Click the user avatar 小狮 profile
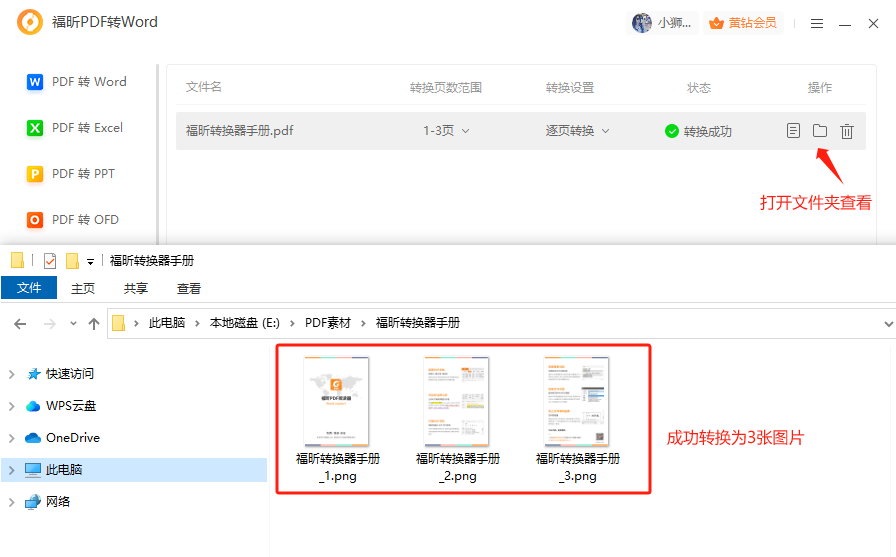 [663, 23]
